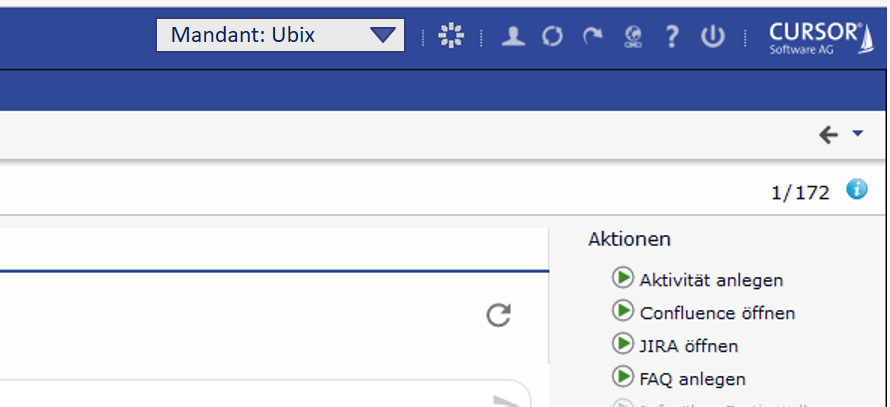Click the power logout icon
Image resolution: width=890 pixels, height=407 pixels.
click(711, 37)
